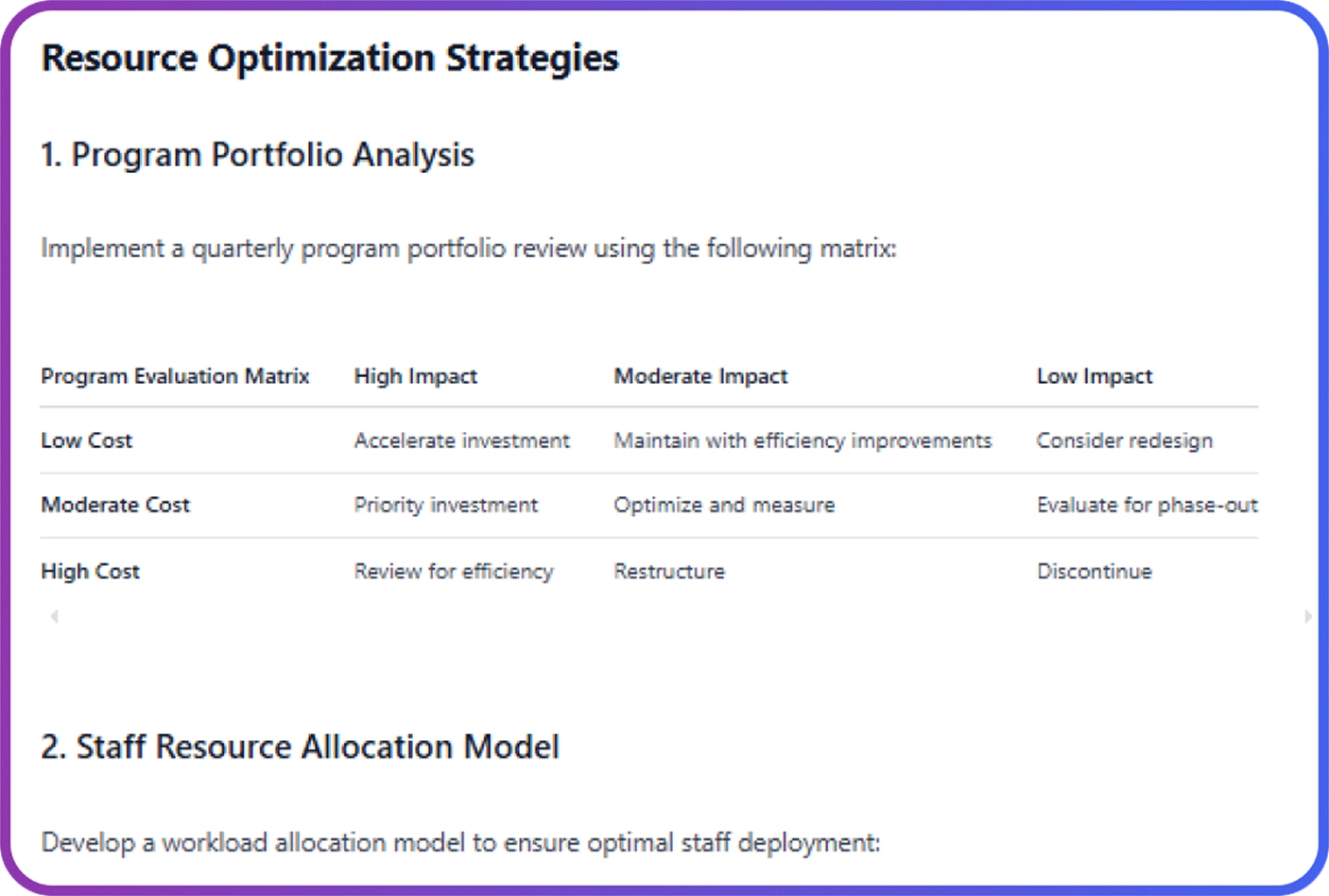
Task: Click the 'High Cost' row label
Action: coord(90,571)
